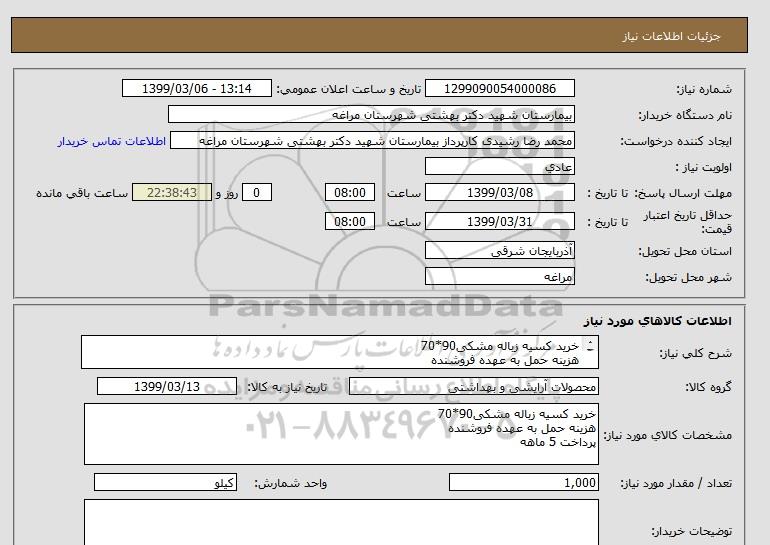Select the announcement date field 1399/03/06 - 13:14
Viewport: 770px width, 545px height.
pyautogui.click(x=196, y=88)
